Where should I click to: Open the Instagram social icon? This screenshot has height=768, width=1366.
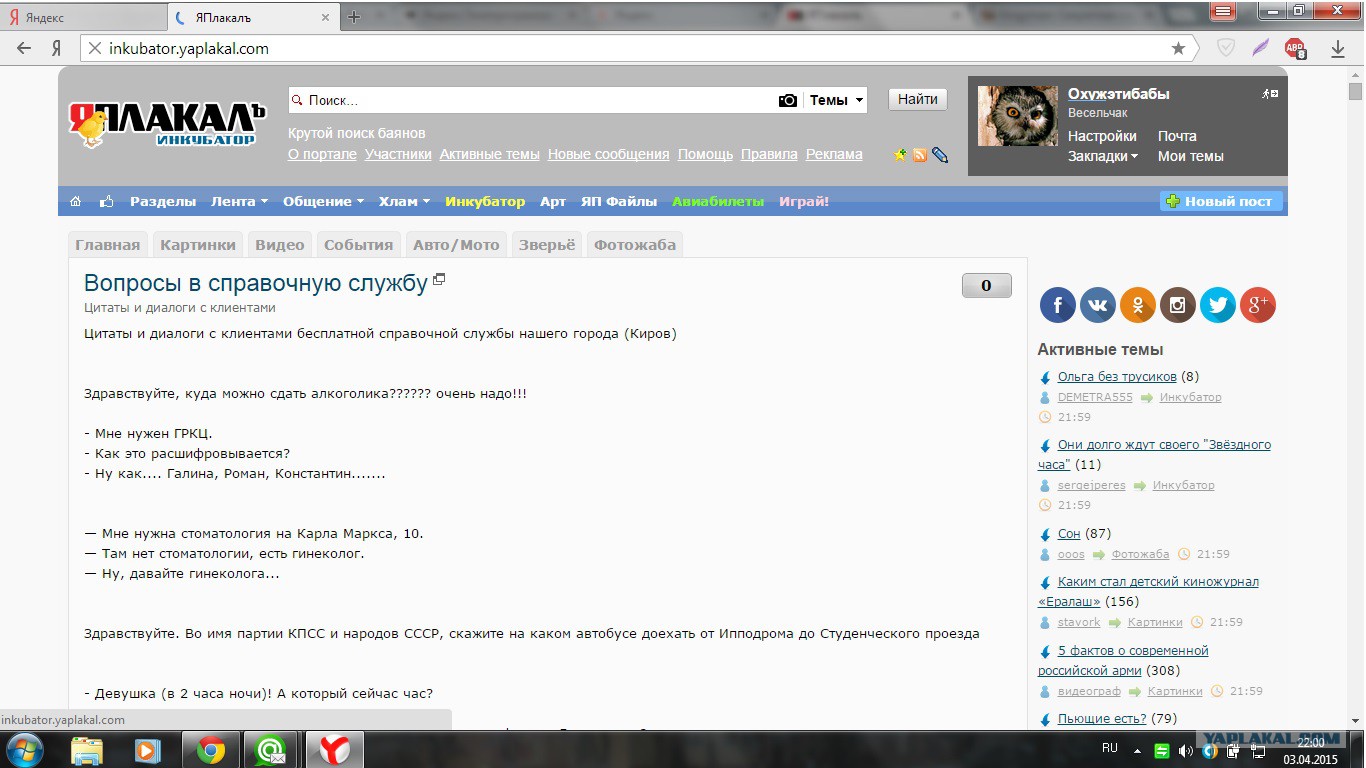pyautogui.click(x=1177, y=305)
